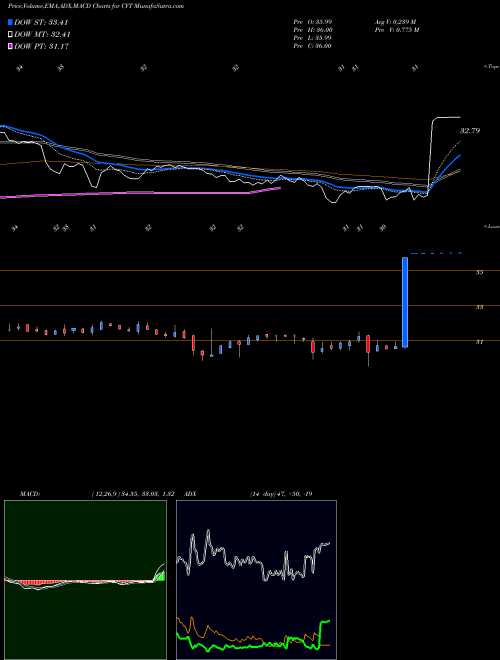Open the MACD indicator chart panel
This screenshot has height=660, width=500.
tap(85, 580)
